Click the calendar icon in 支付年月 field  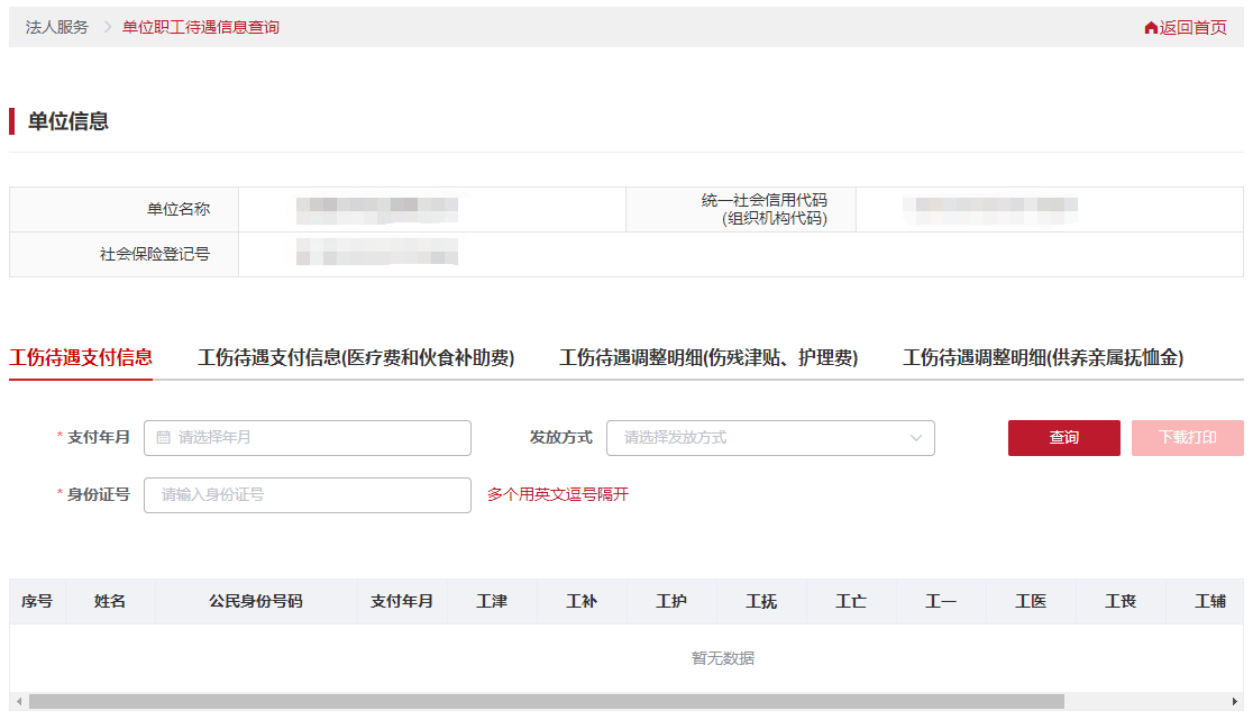(x=163, y=438)
